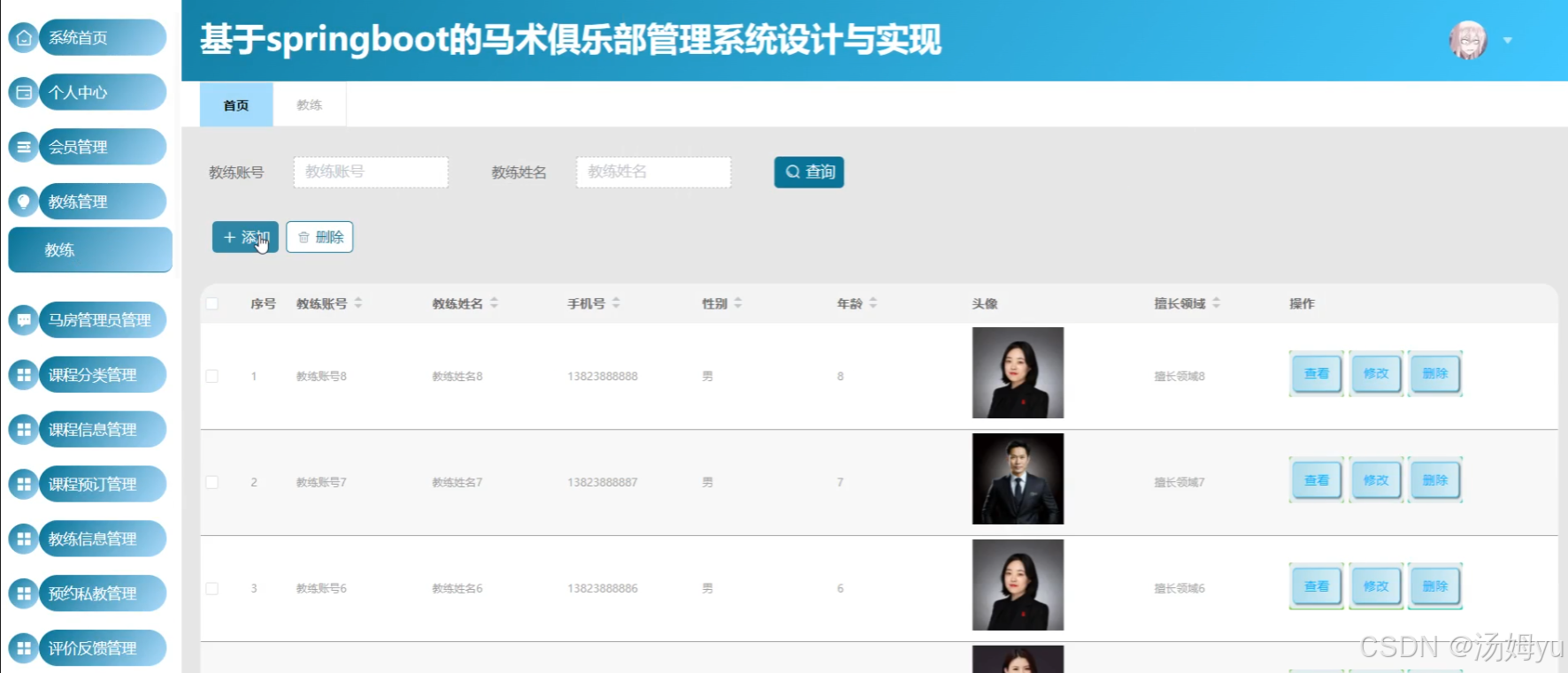Open the 系统首页 menu
Image resolution: width=1568 pixels, height=673 pixels.
pyautogui.click(x=103, y=38)
